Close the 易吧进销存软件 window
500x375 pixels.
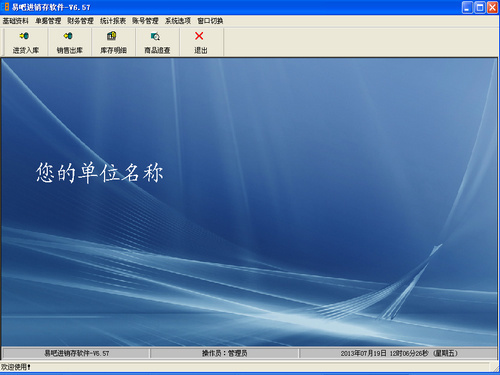pos(492,7)
